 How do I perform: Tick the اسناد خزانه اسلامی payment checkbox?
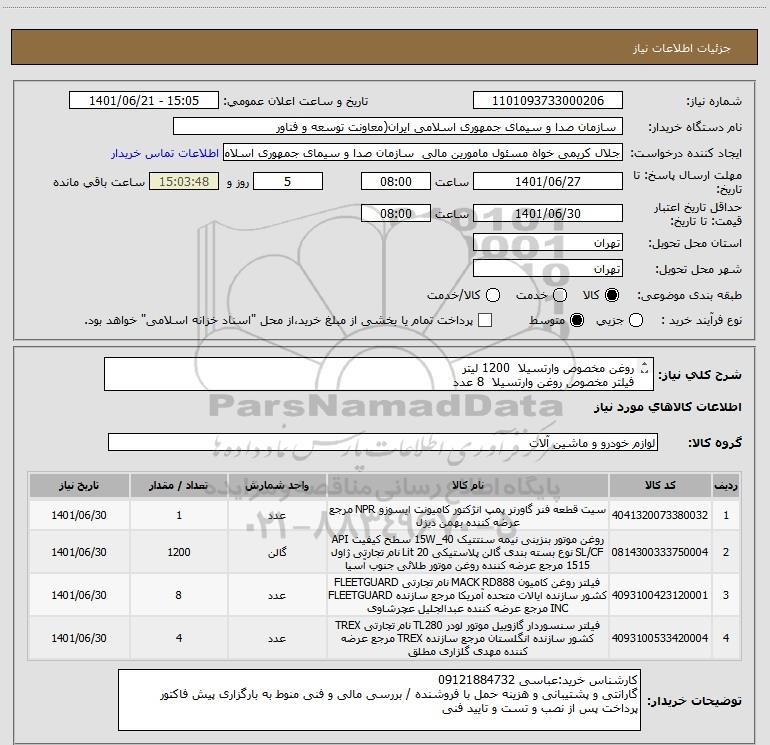coord(485,321)
